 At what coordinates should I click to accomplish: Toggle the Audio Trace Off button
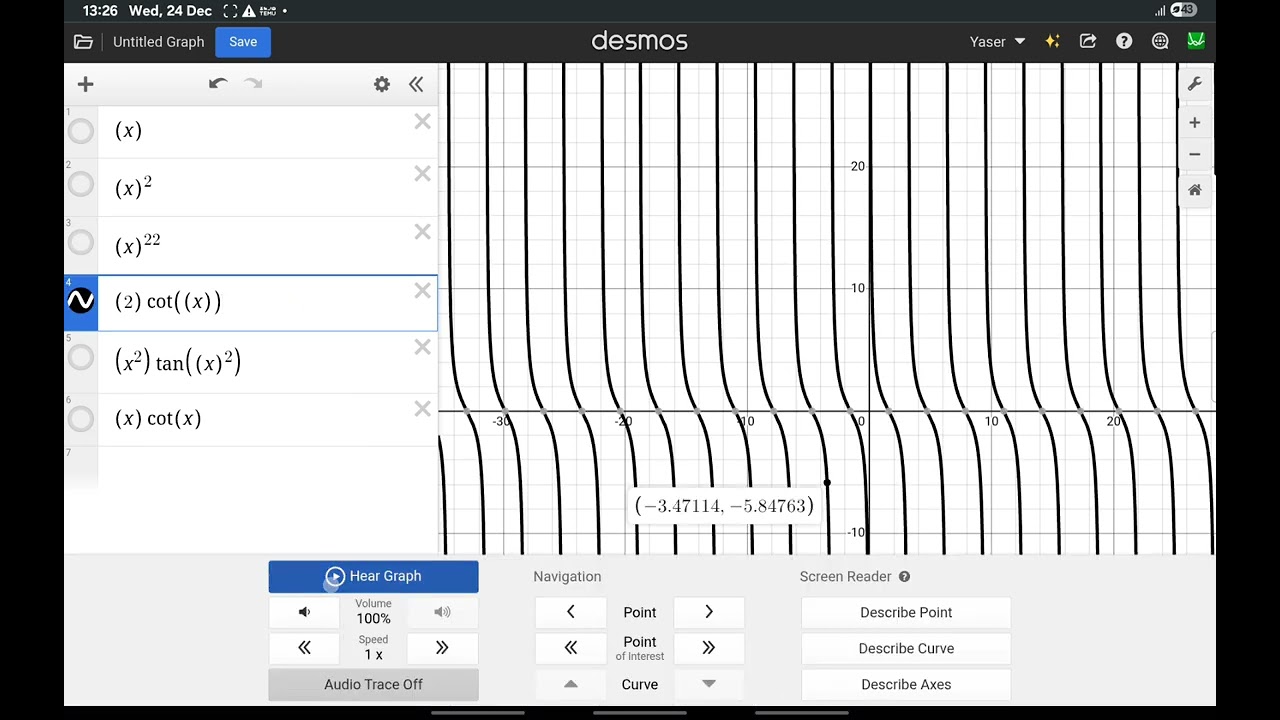373,684
